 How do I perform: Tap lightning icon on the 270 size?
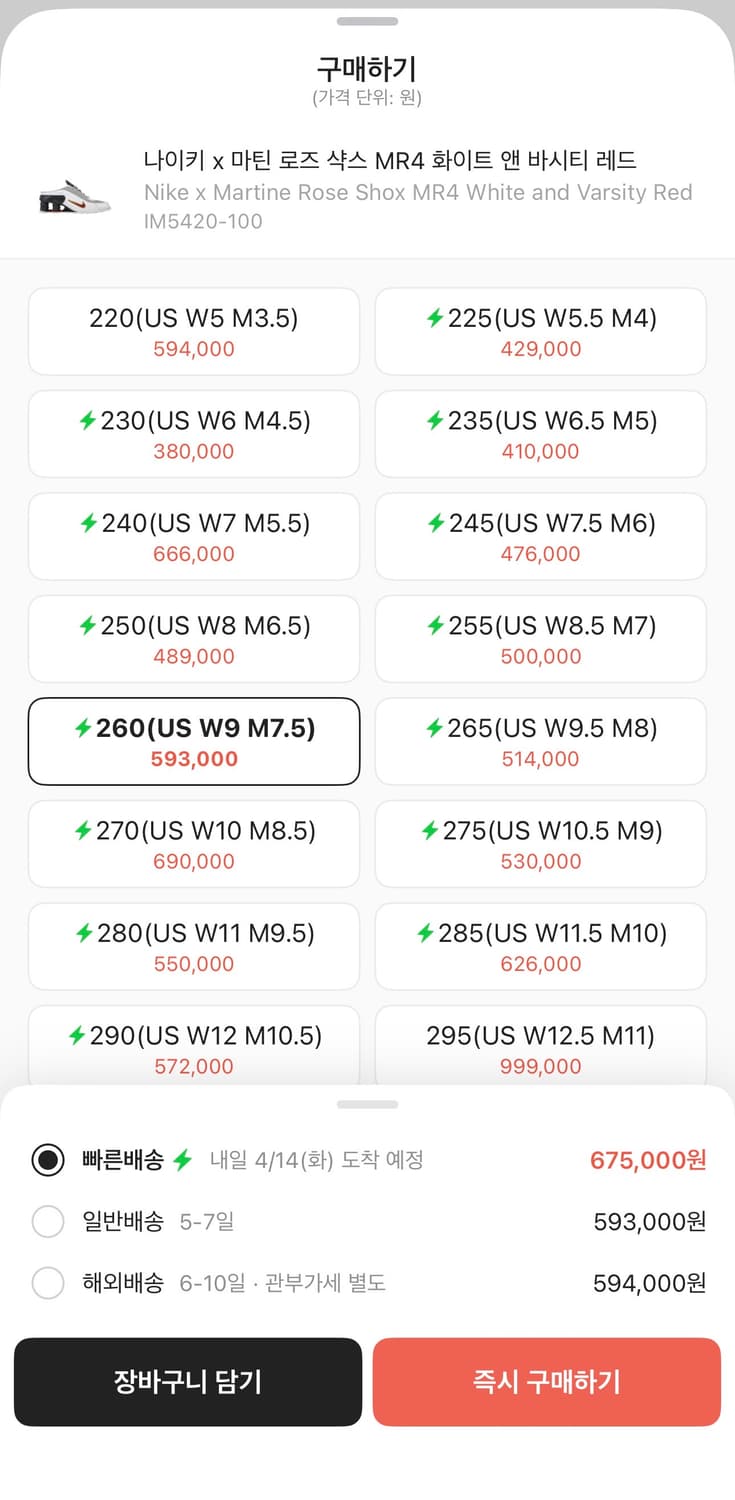[x=84, y=831]
